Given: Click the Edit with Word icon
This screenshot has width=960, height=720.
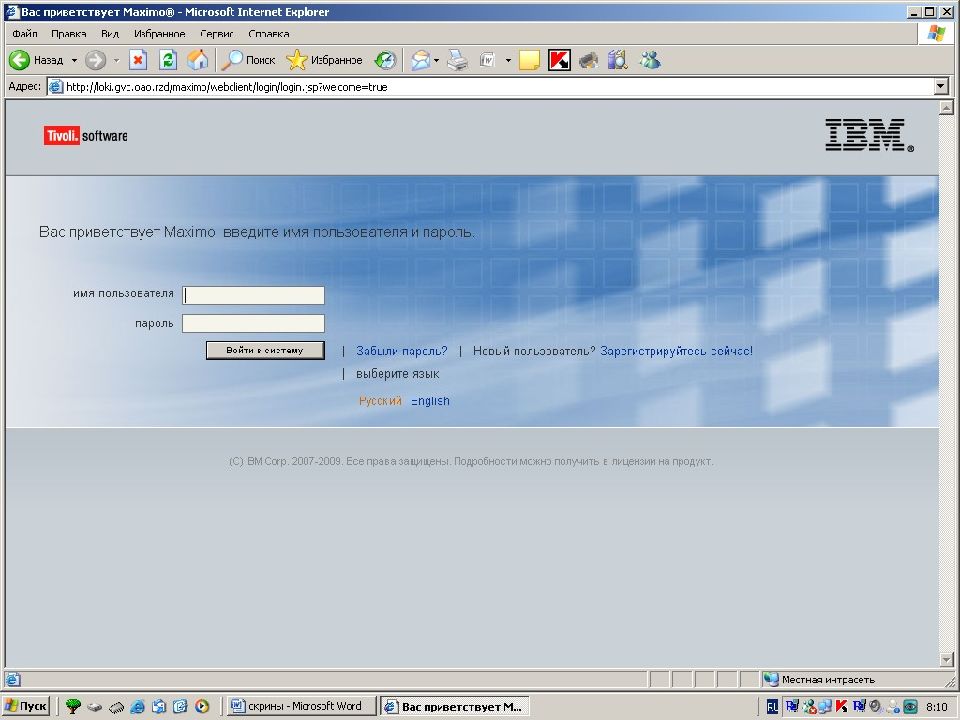Looking at the screenshot, I should 487,60.
